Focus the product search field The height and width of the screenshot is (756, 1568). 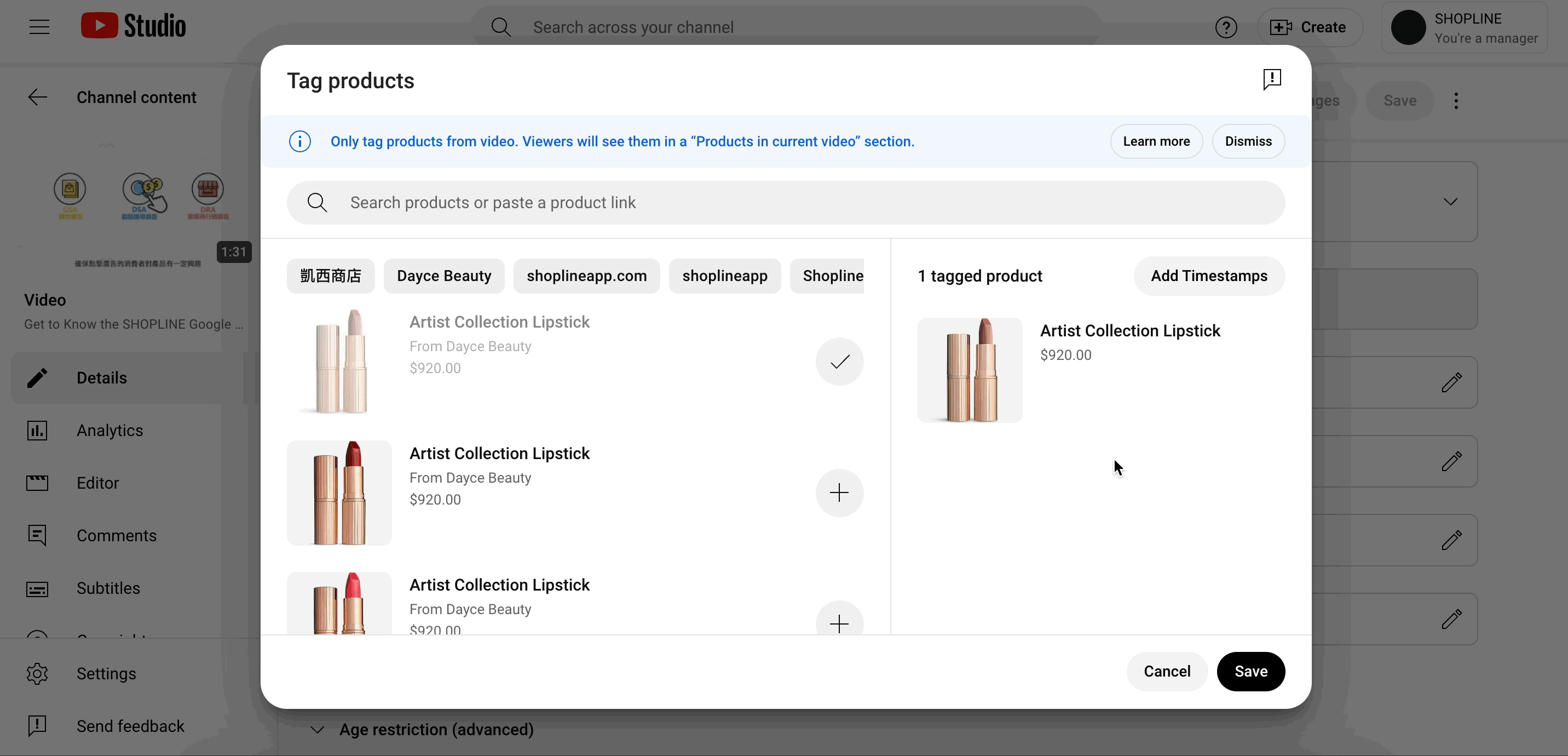(x=786, y=202)
